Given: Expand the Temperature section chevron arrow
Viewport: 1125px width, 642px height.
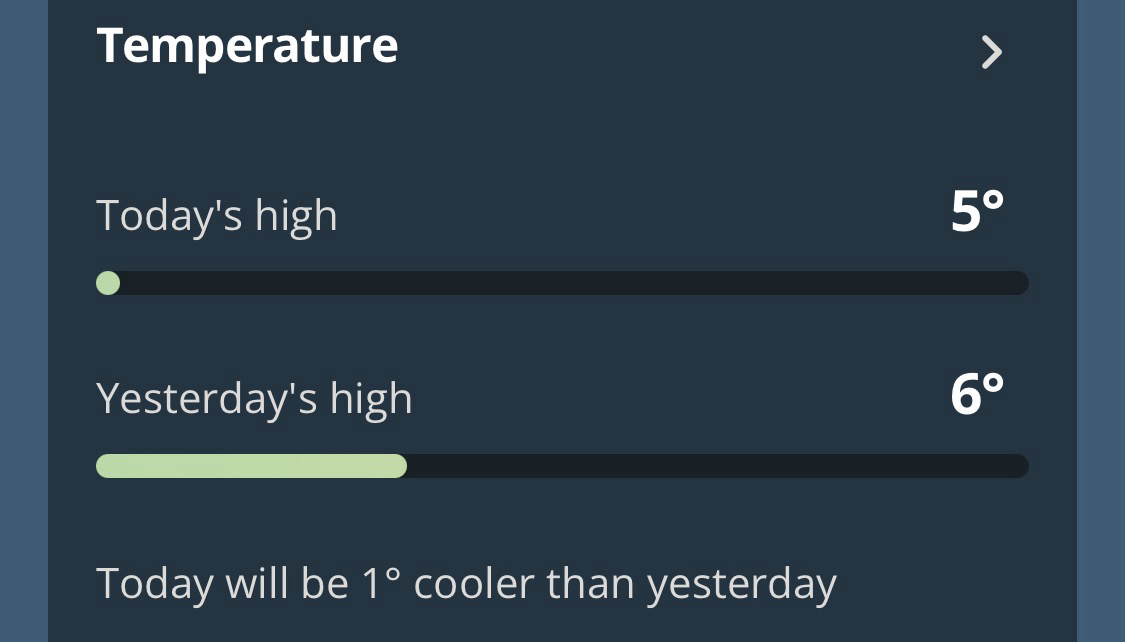Looking at the screenshot, I should click(991, 52).
